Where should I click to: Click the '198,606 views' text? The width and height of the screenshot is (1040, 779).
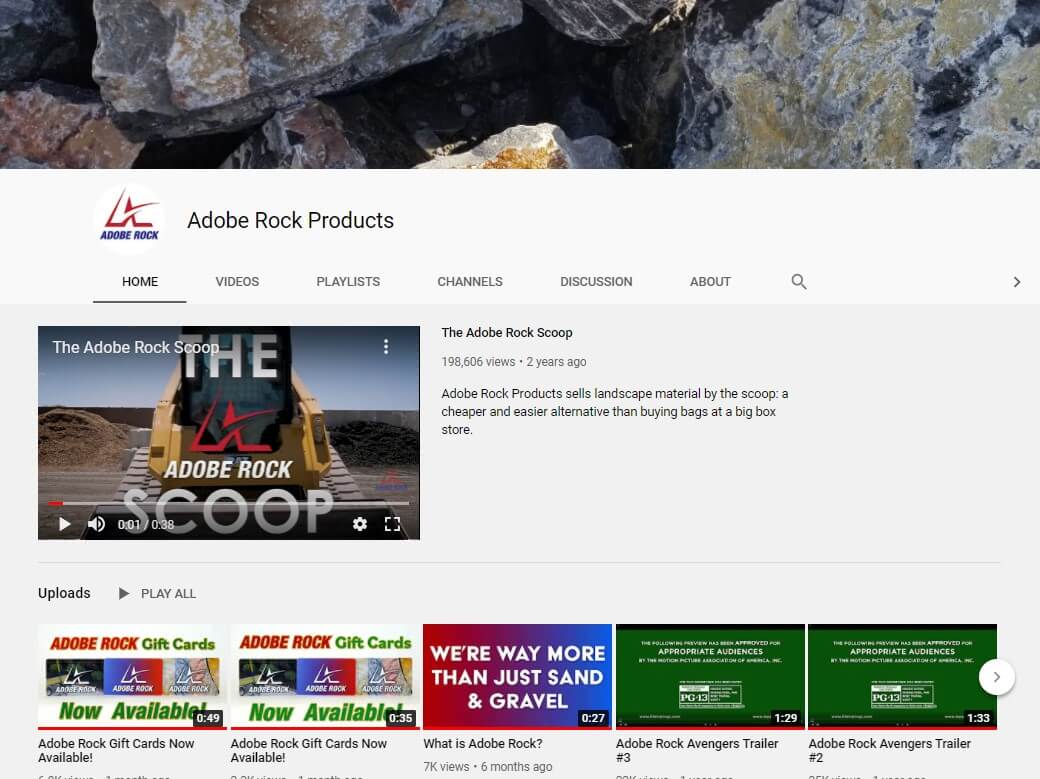coord(478,362)
